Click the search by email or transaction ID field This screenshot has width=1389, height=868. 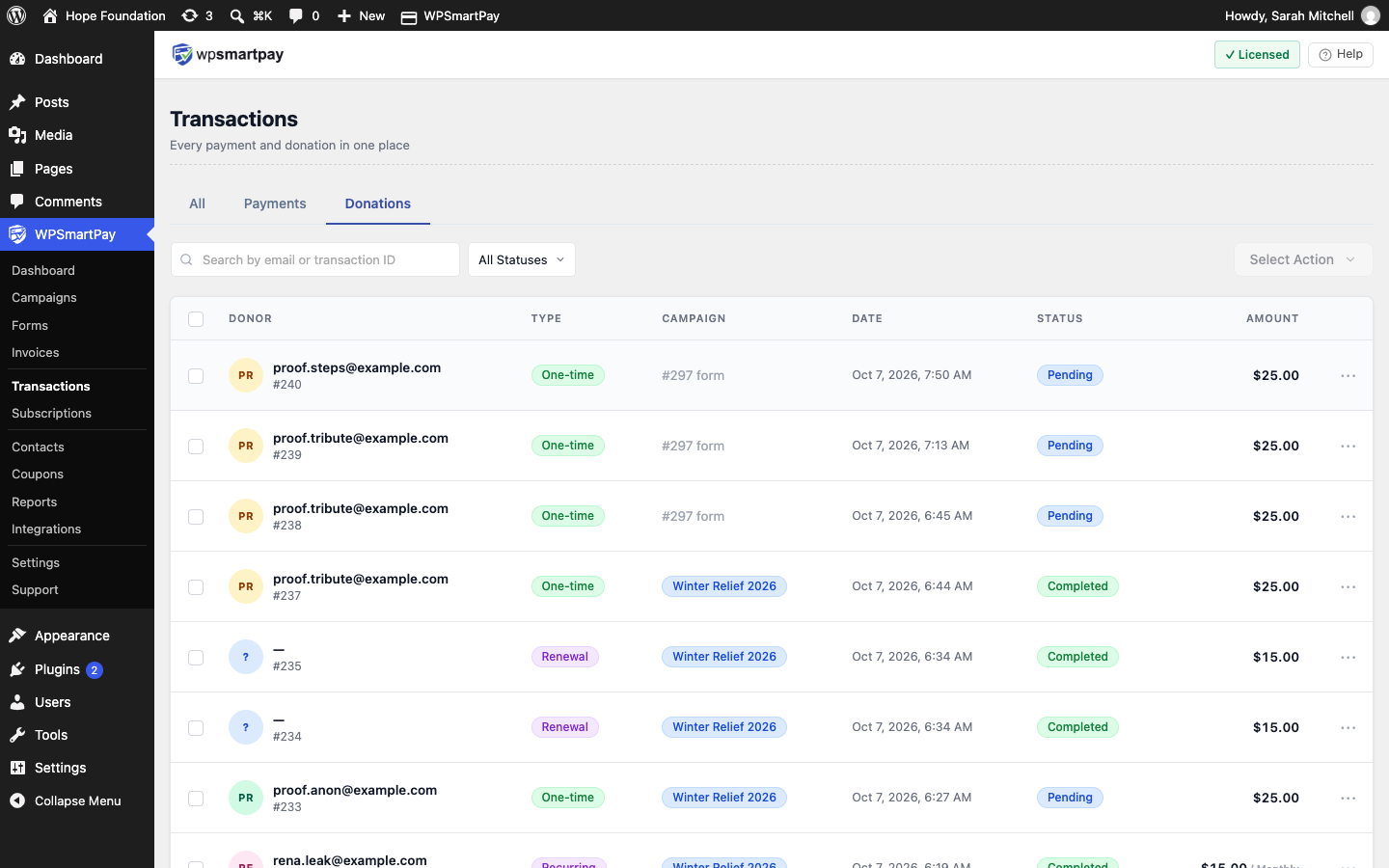click(x=315, y=259)
